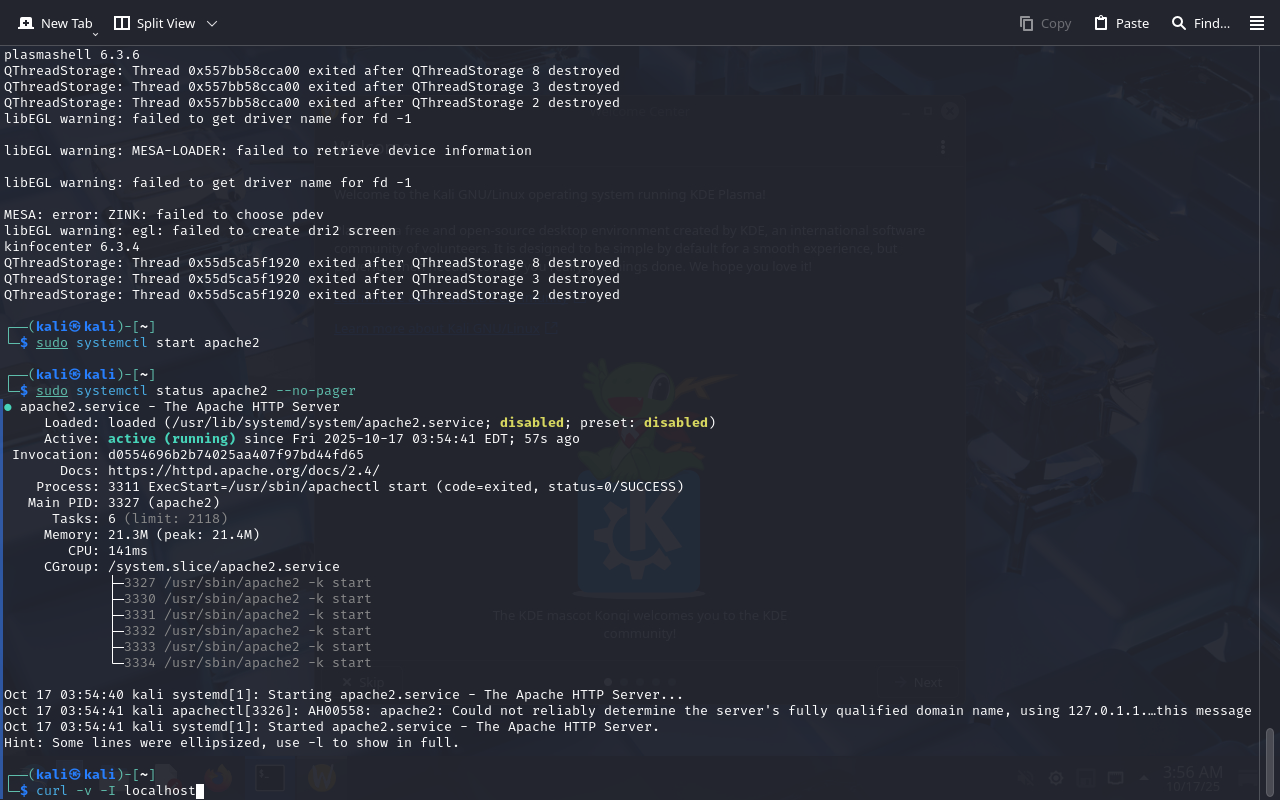Open the hamburger menu in the toolbar

(x=1257, y=23)
